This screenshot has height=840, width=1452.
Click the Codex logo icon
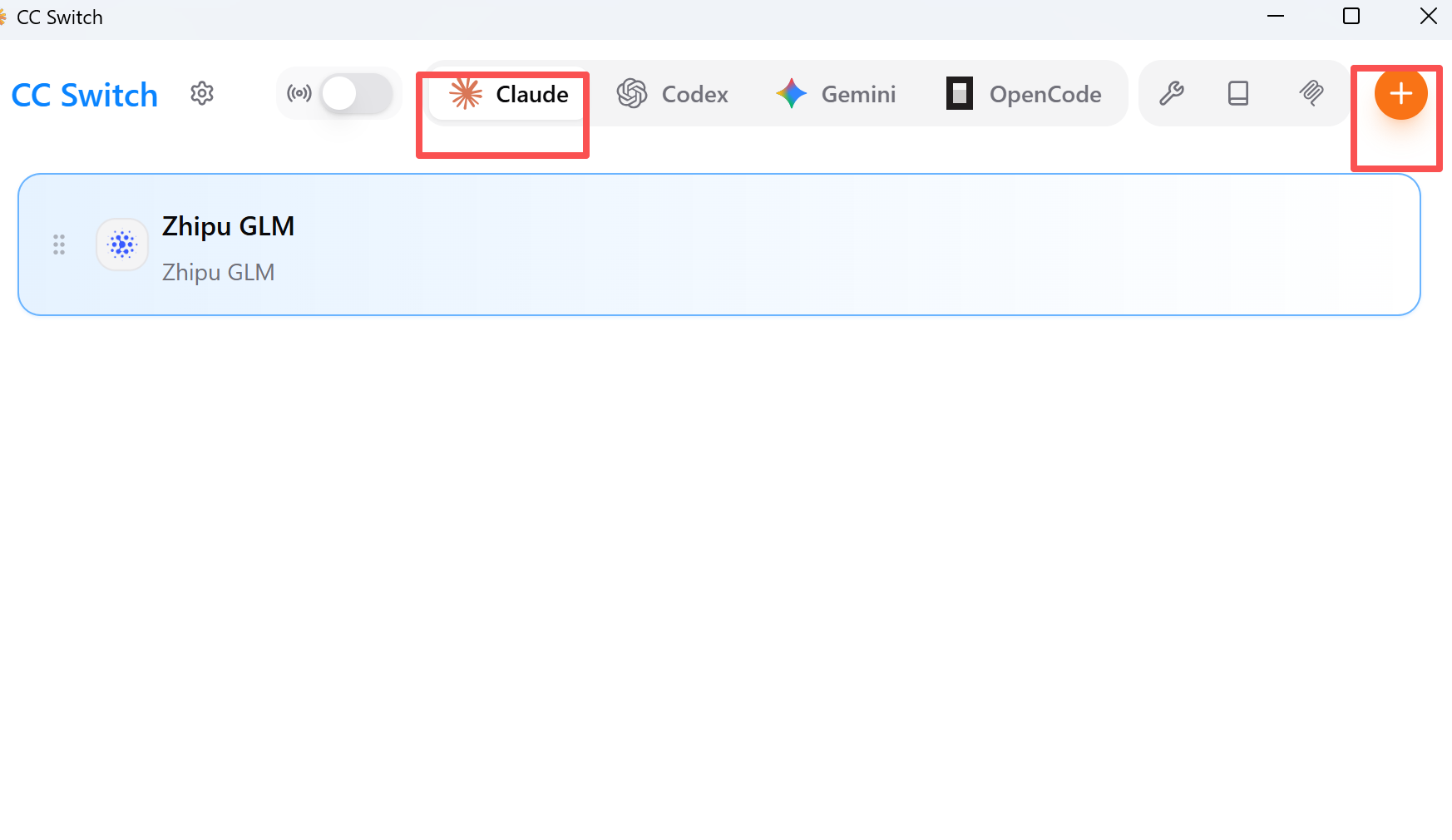pyautogui.click(x=632, y=93)
